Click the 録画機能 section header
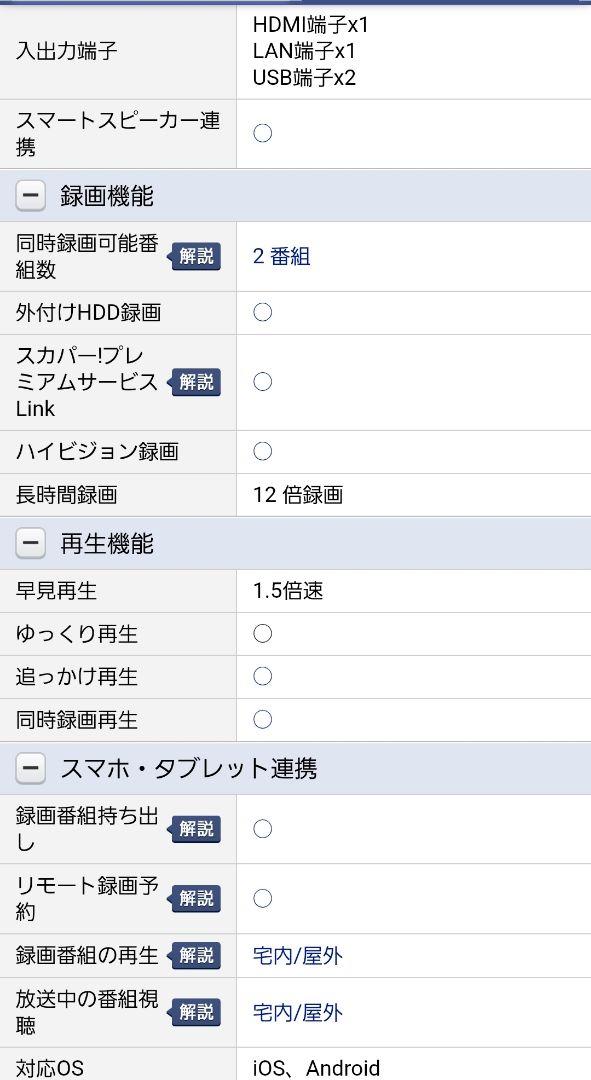591x1080 pixels. 296,197
